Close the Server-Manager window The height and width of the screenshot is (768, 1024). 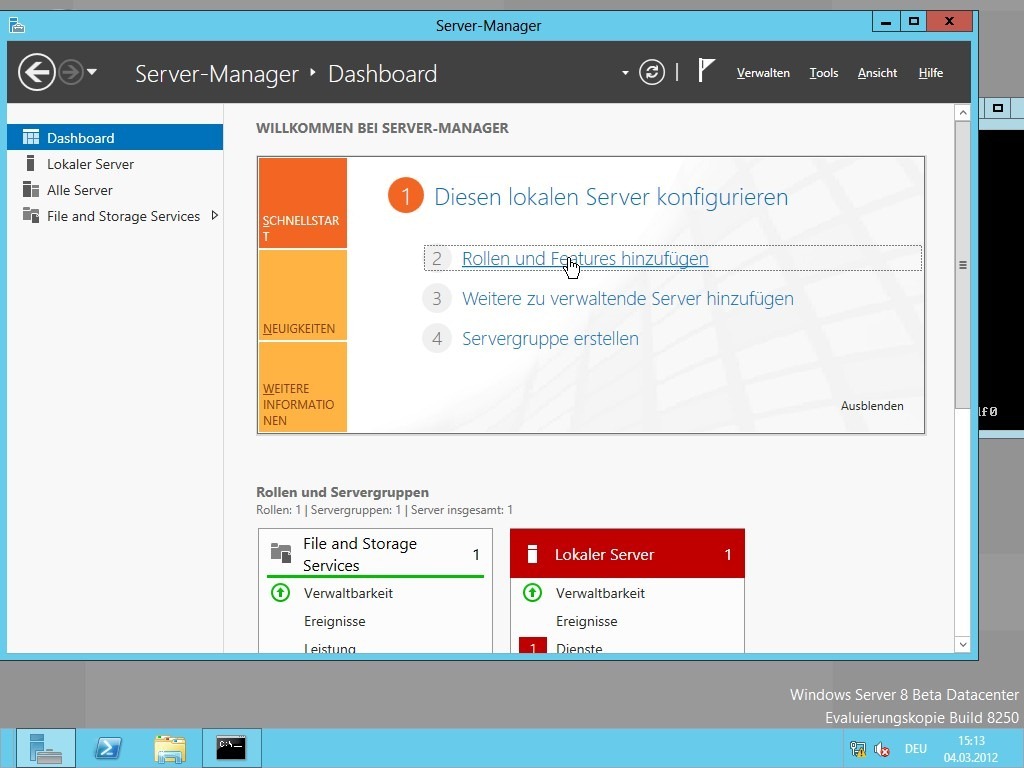click(x=950, y=22)
